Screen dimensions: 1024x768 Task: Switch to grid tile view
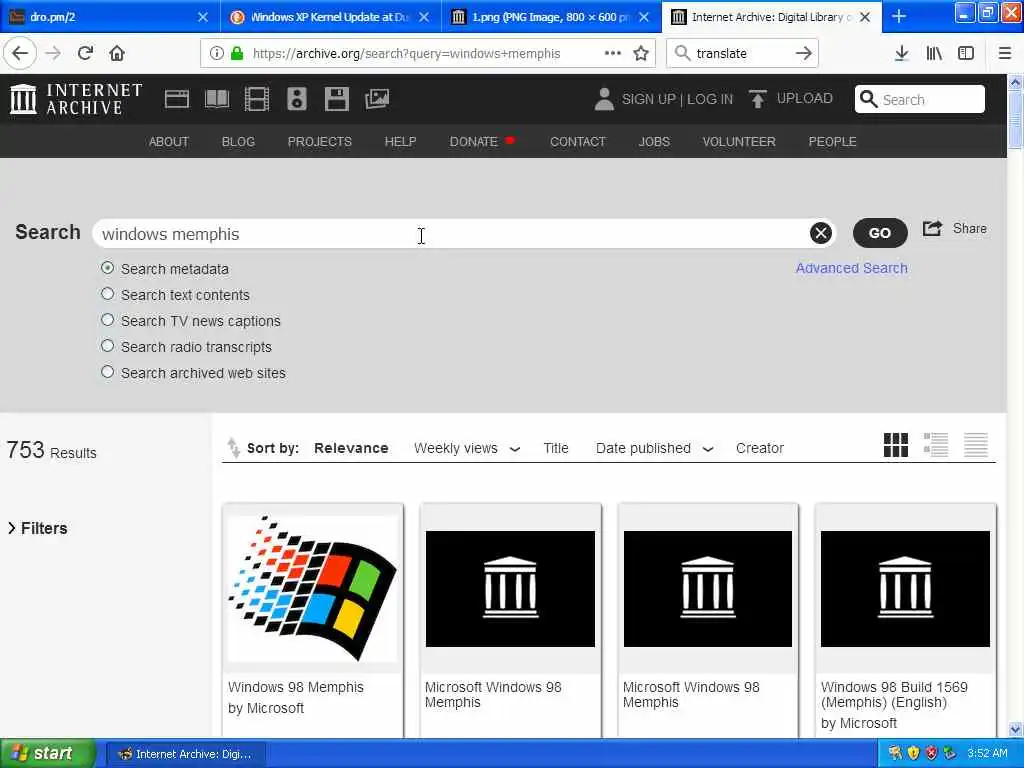(895, 445)
